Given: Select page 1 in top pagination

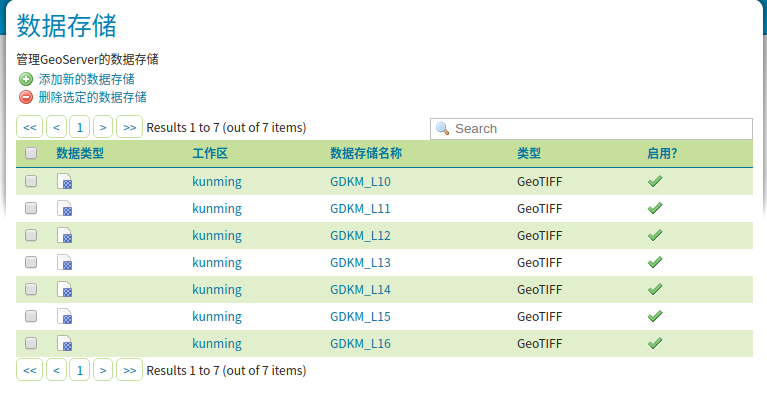Looking at the screenshot, I should (80, 127).
